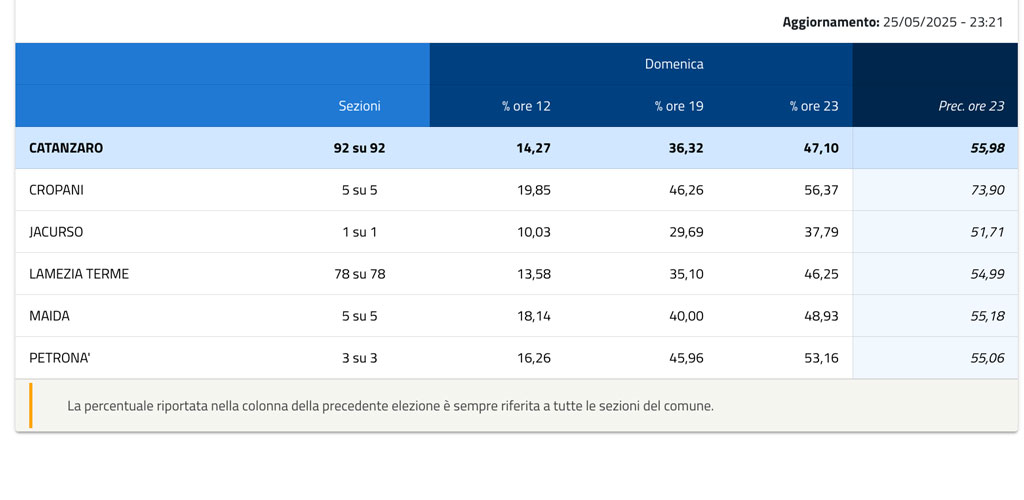
Task: Click the Prec. ore 23 header
Action: point(971,106)
